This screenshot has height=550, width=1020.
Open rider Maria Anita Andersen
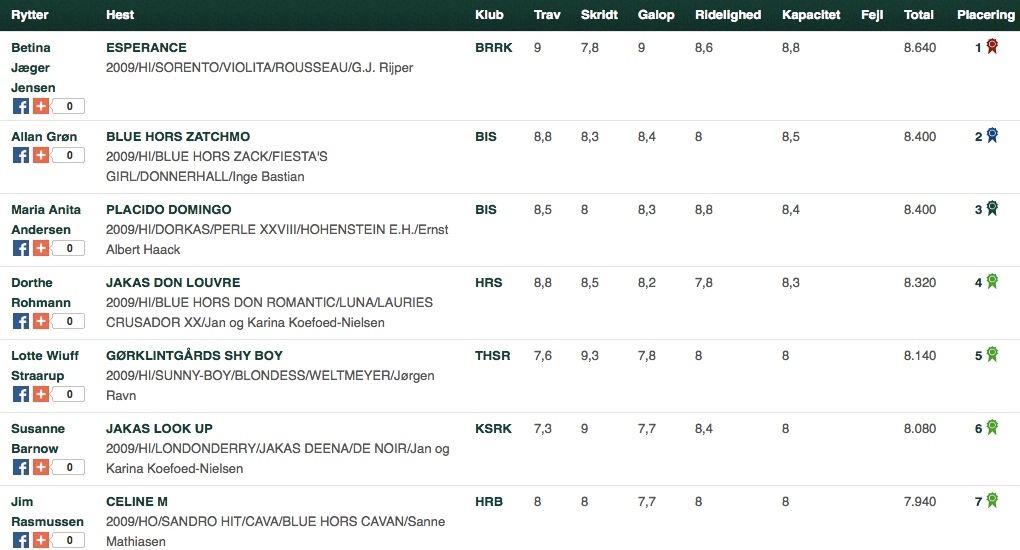point(46,219)
